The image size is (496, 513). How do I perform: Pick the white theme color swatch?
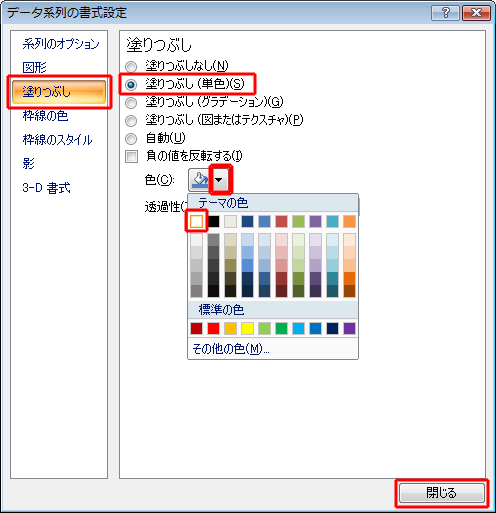[197, 221]
